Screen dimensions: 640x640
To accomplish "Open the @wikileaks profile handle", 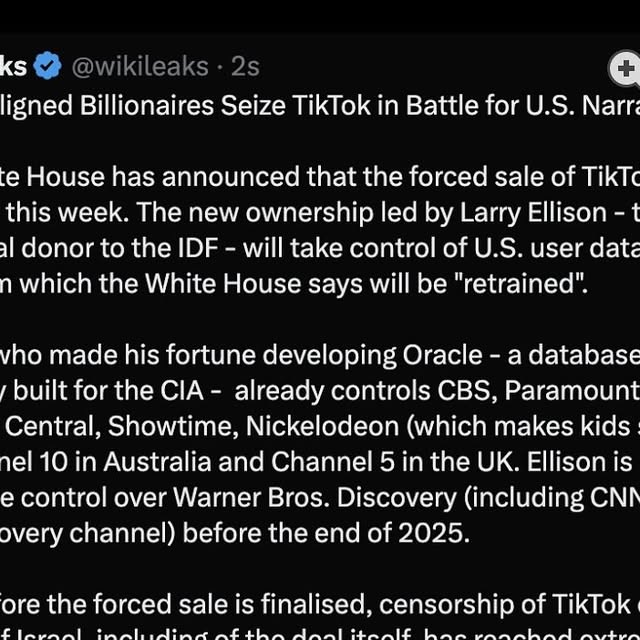I will tap(139, 67).
